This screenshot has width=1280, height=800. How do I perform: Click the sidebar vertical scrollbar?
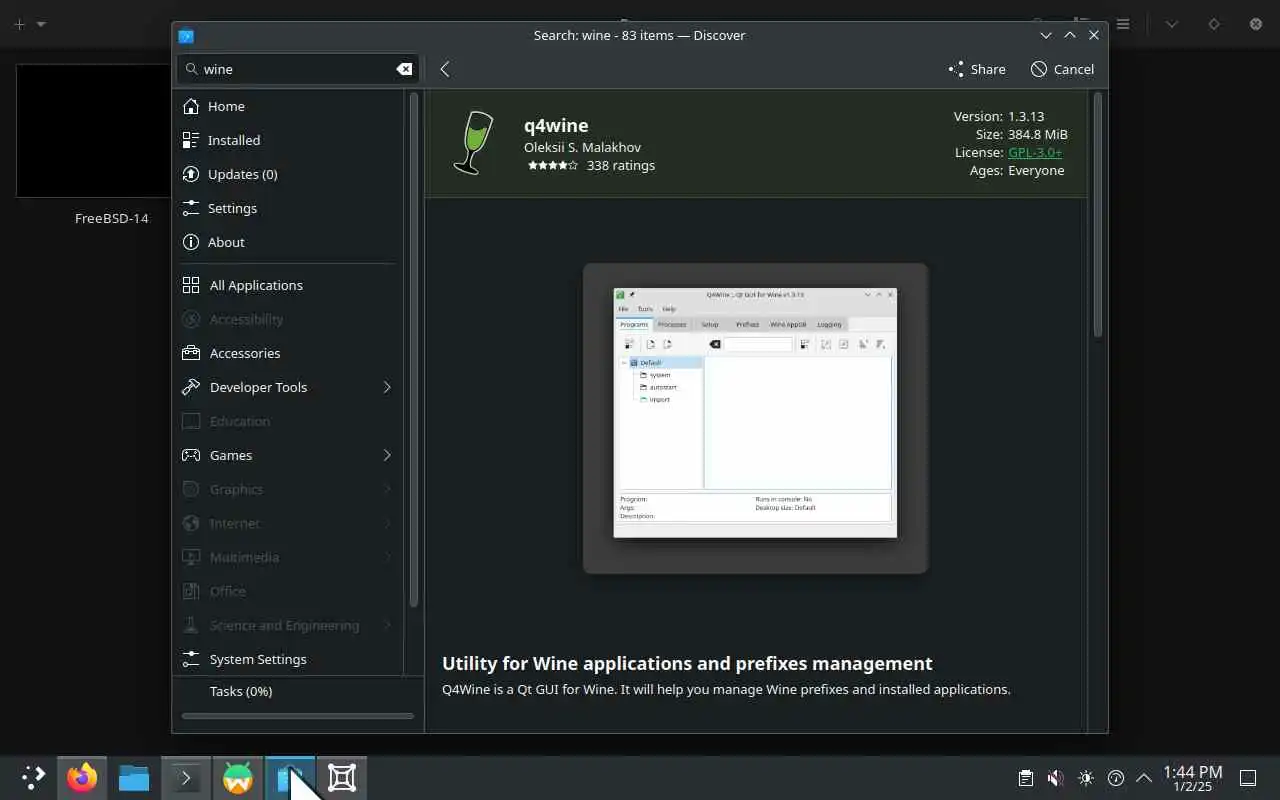[414, 350]
